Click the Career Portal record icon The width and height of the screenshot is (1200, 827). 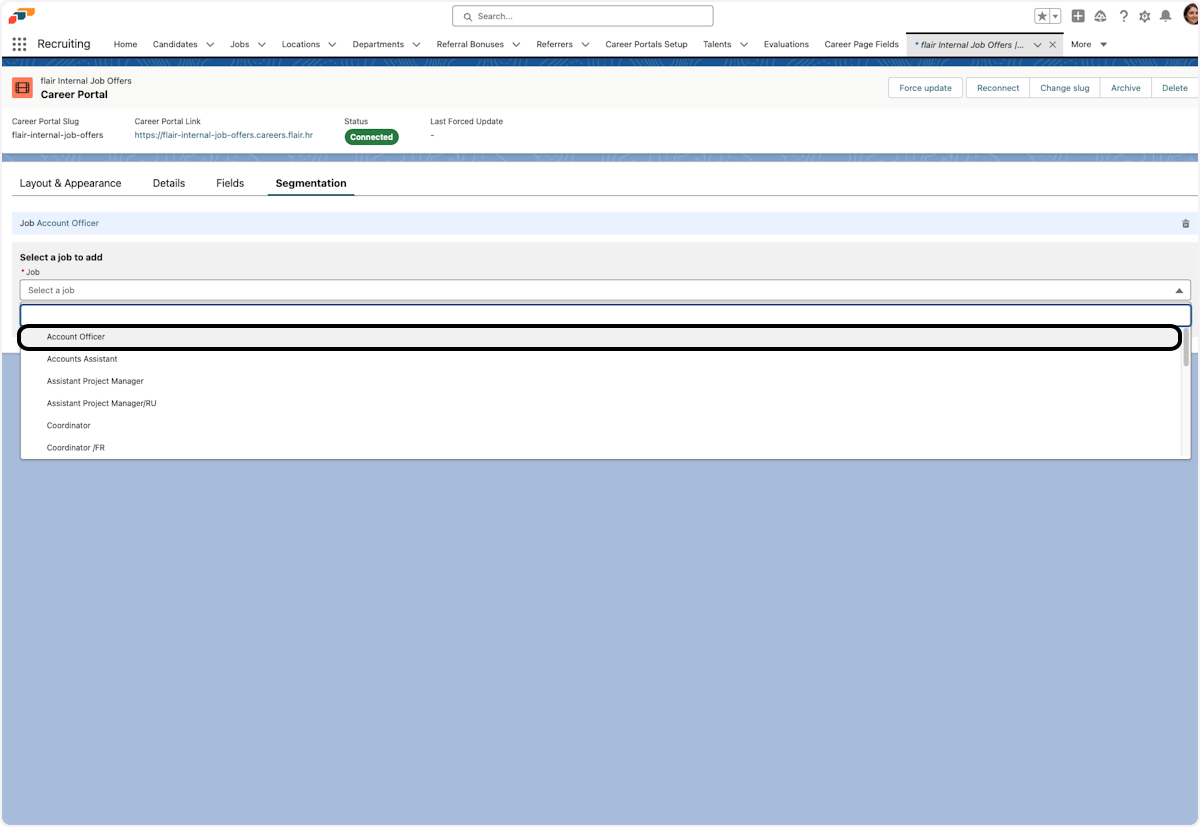click(x=22, y=88)
